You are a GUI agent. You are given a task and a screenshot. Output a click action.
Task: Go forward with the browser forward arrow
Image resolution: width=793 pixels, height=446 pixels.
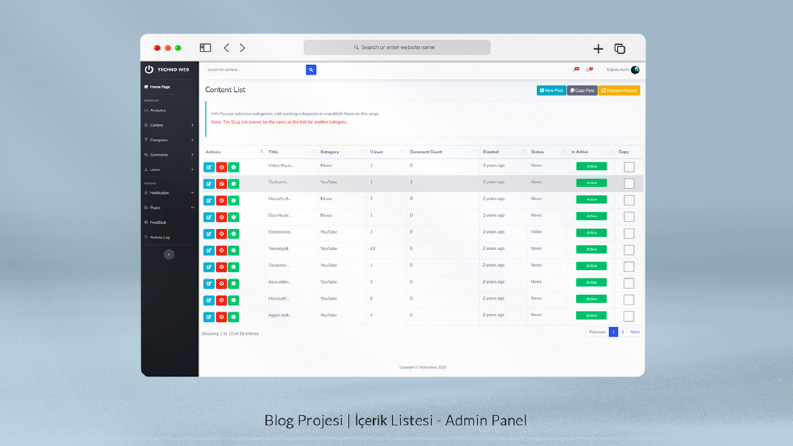(242, 48)
